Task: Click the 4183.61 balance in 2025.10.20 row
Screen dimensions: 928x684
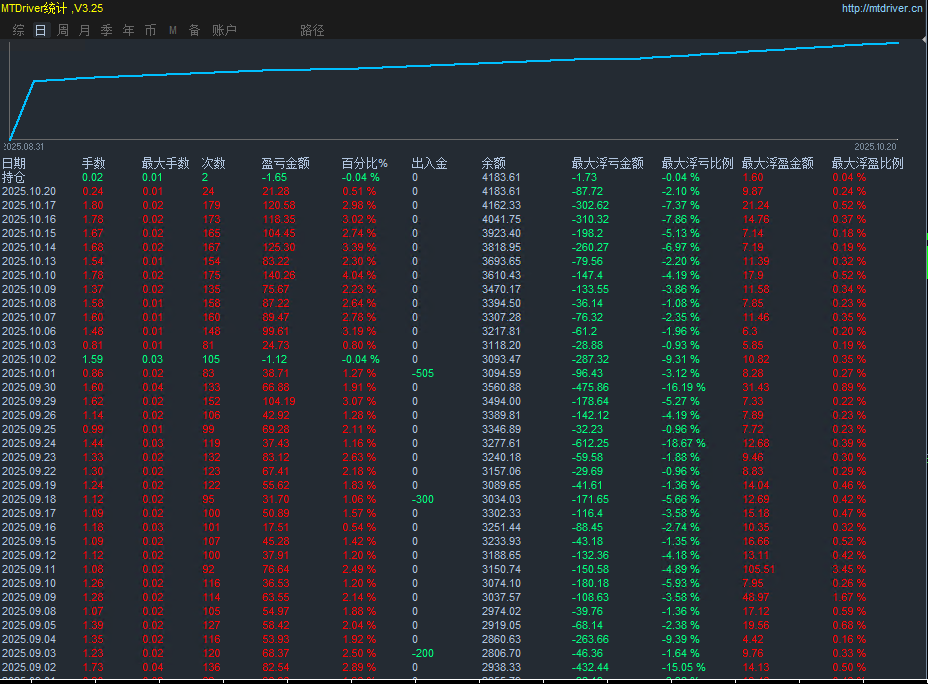Action: (501, 191)
